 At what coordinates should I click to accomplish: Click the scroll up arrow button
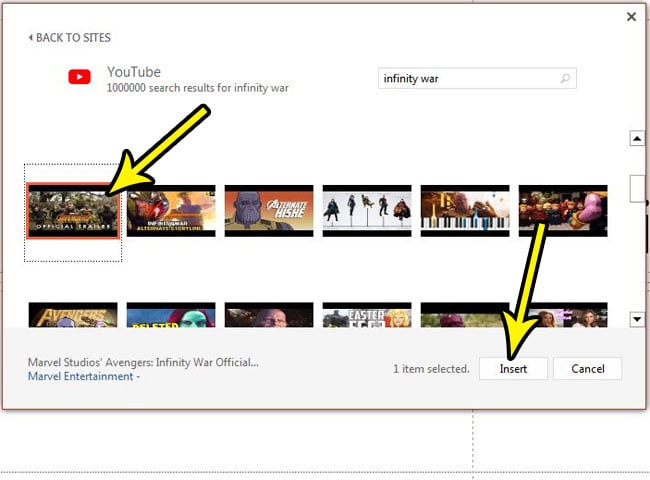637,138
